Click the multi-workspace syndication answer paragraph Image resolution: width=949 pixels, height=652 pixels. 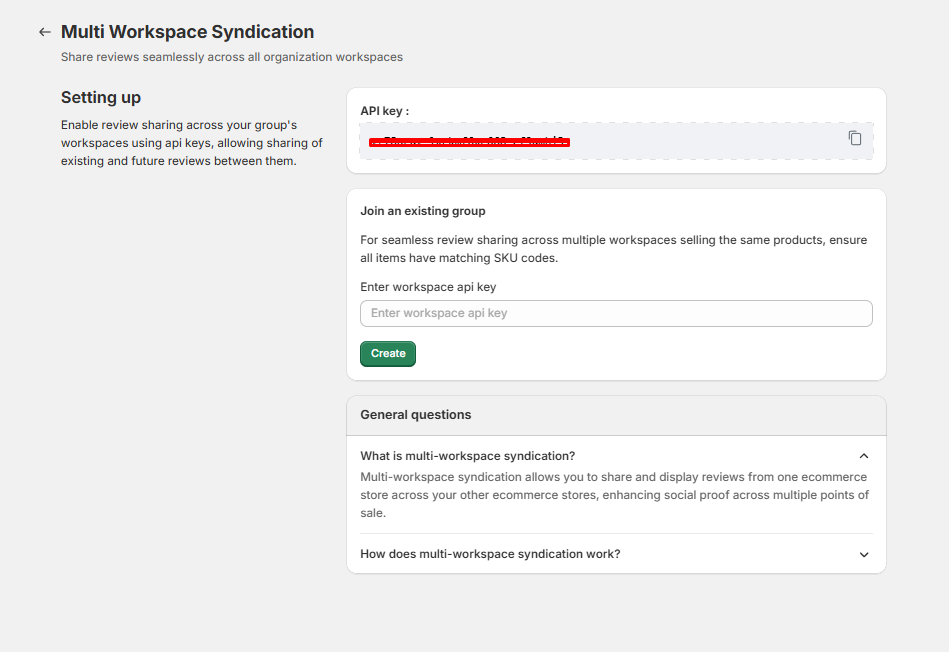click(614, 495)
